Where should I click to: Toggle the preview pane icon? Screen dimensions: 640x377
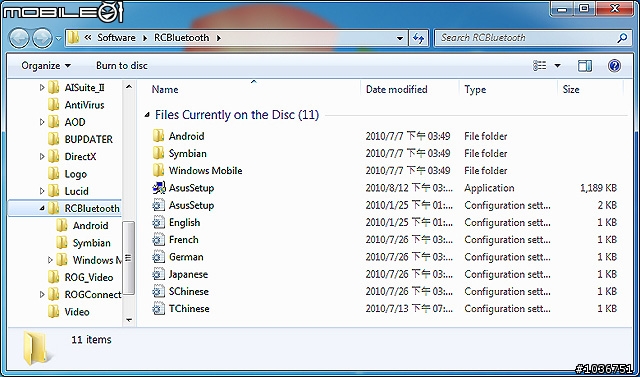coord(584,66)
